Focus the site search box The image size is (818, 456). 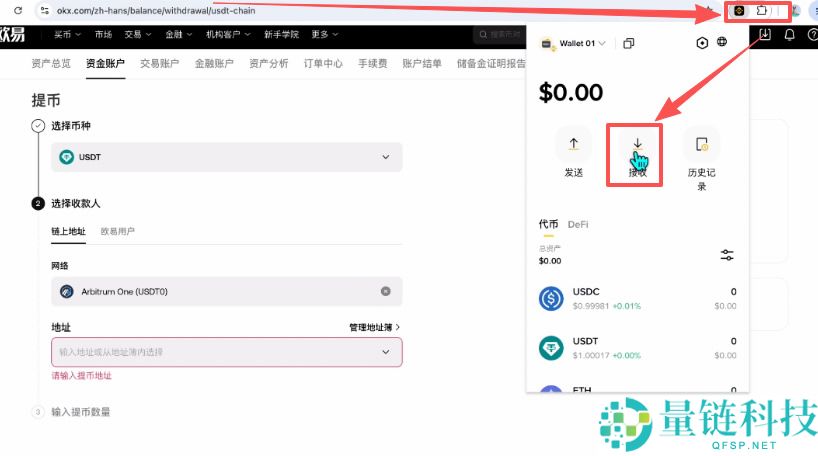(499, 34)
